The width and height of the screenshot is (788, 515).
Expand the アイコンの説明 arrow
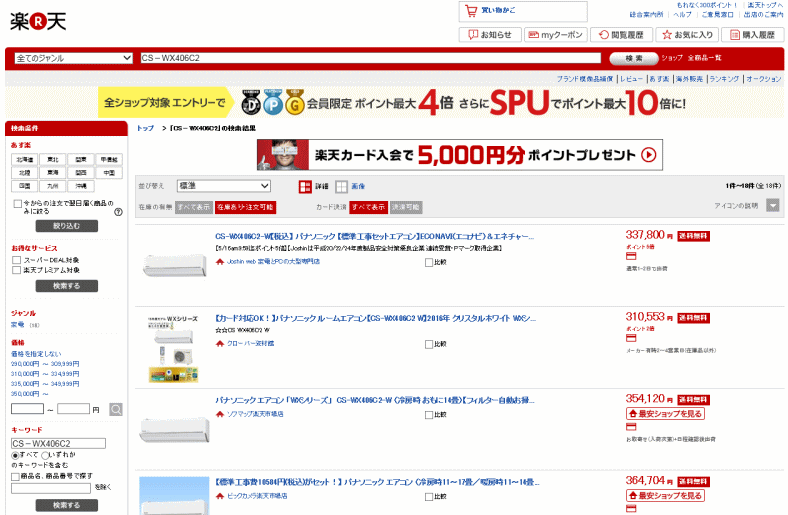772,205
